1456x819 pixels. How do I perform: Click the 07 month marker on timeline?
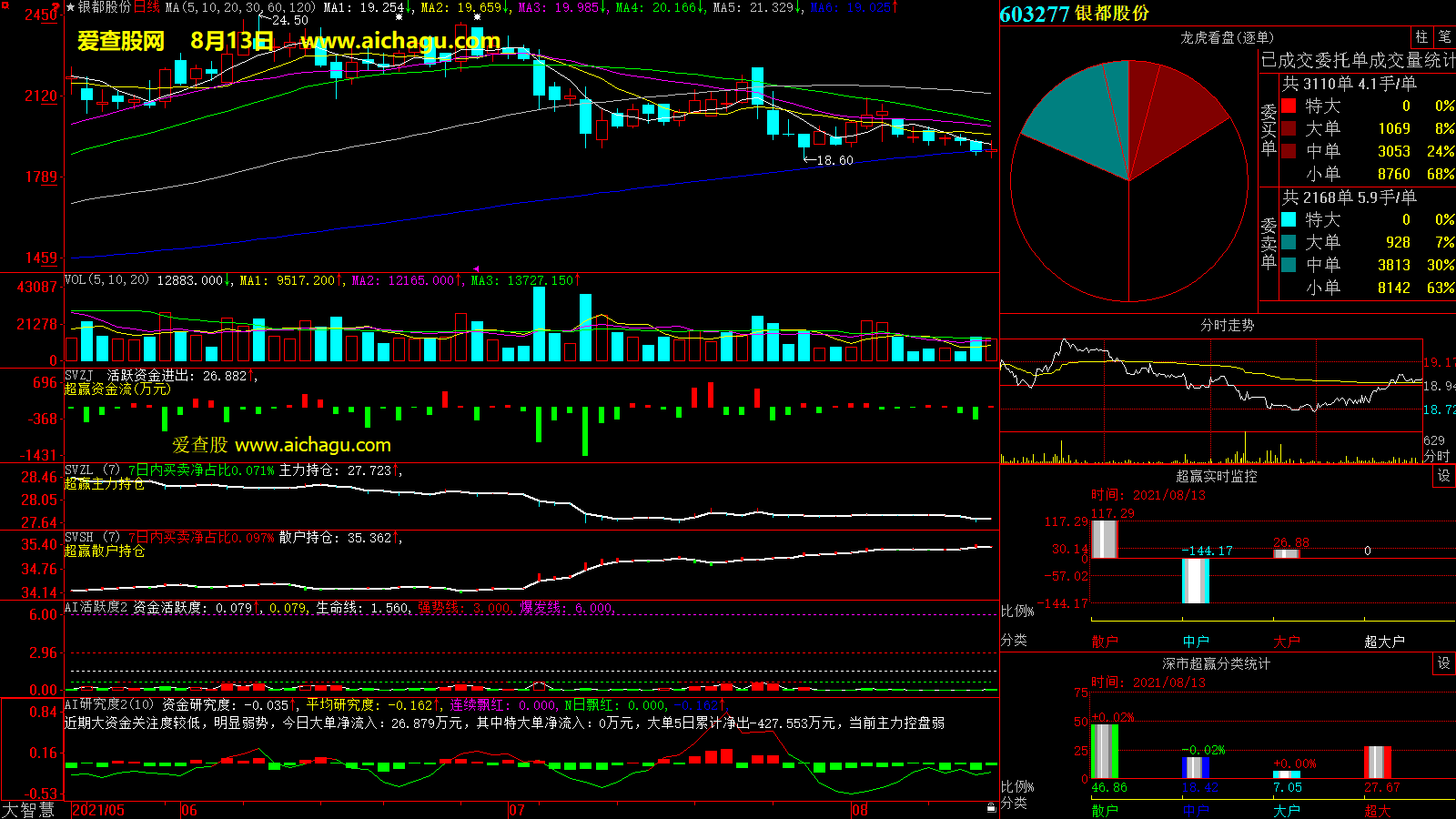(517, 810)
